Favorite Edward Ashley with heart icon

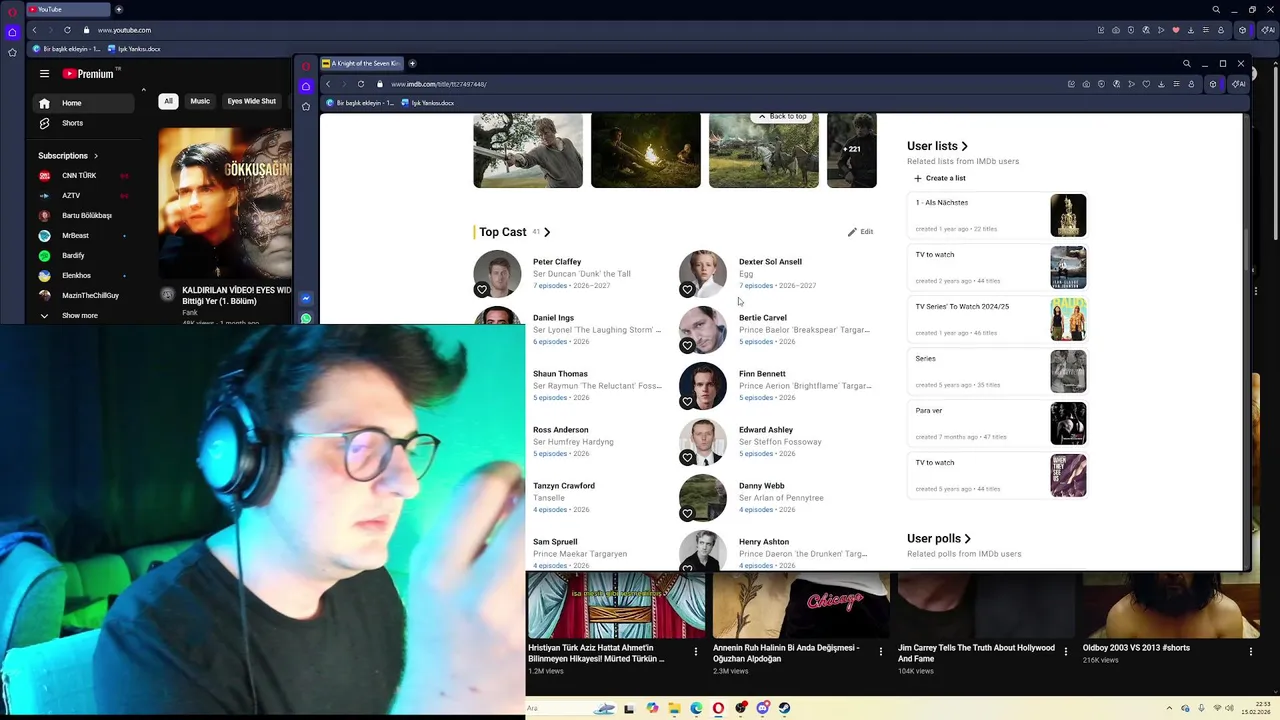[x=687, y=458]
